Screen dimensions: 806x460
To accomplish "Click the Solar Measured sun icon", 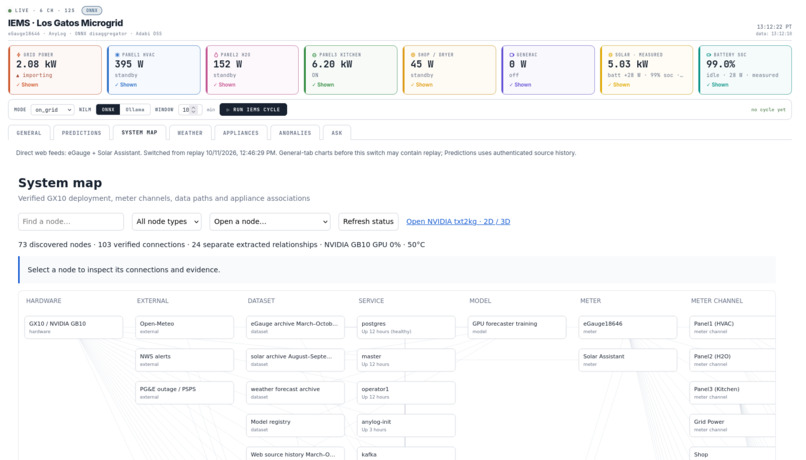I will [610, 54].
